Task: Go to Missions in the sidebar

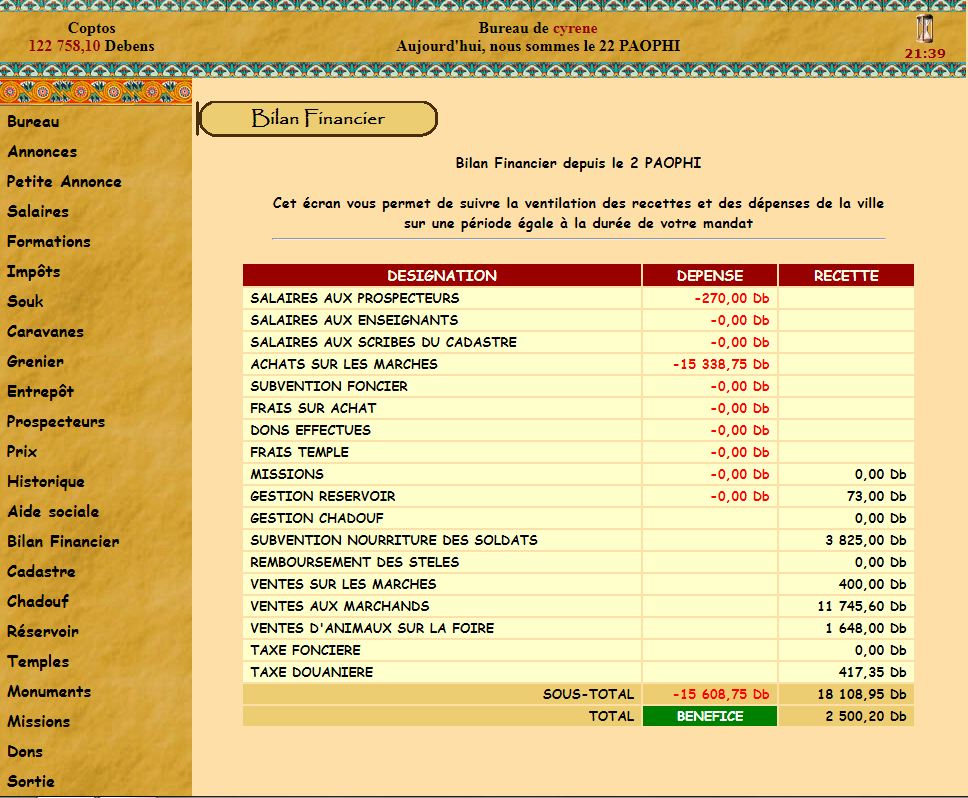Action: [38, 721]
